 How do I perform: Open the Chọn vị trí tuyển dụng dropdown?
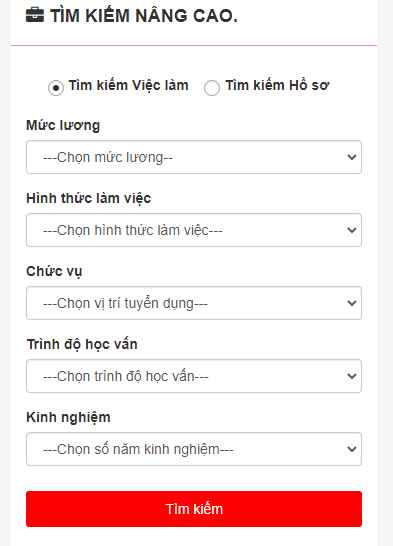click(194, 303)
